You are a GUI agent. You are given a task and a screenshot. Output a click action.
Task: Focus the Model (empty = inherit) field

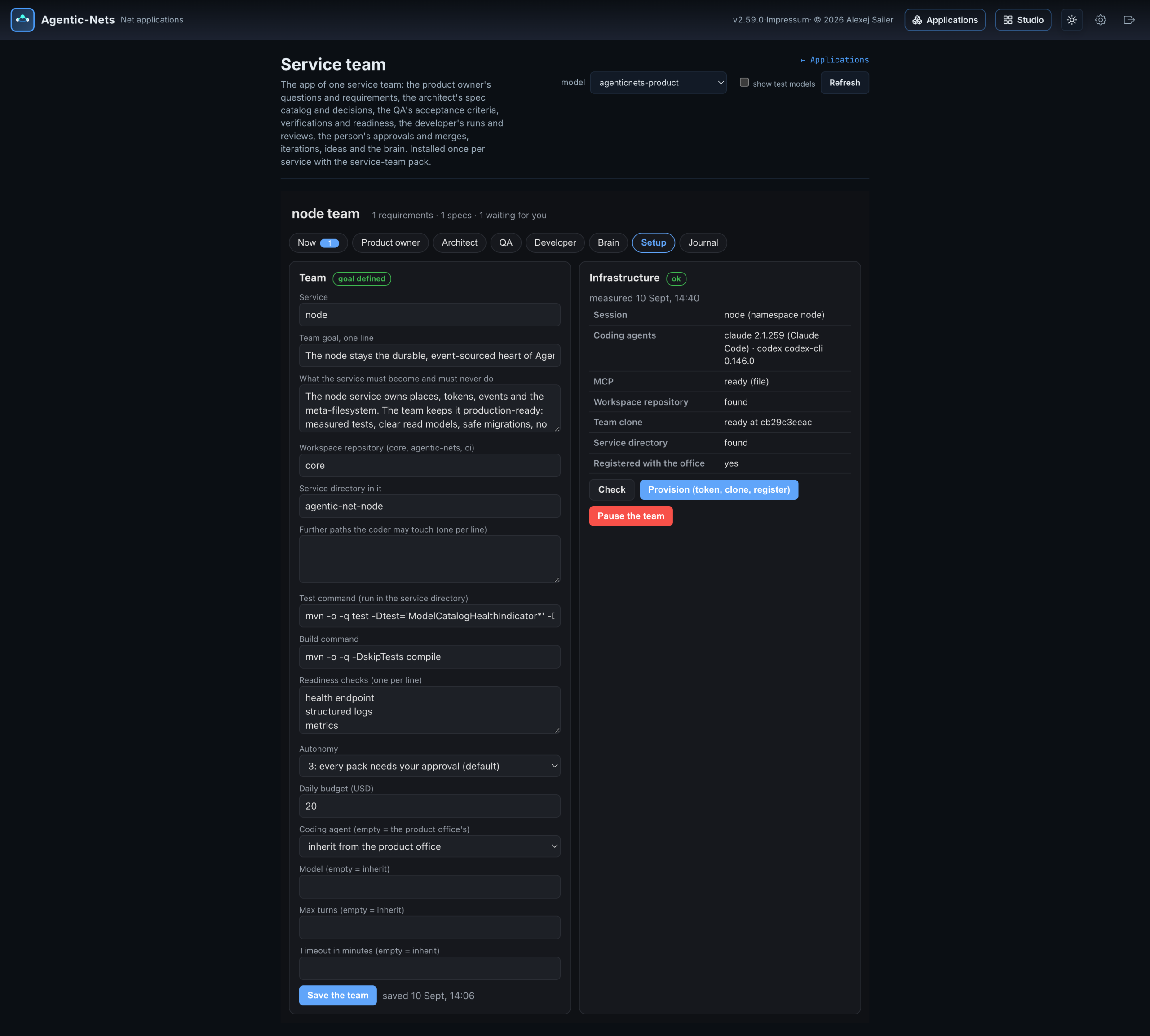[x=430, y=887]
